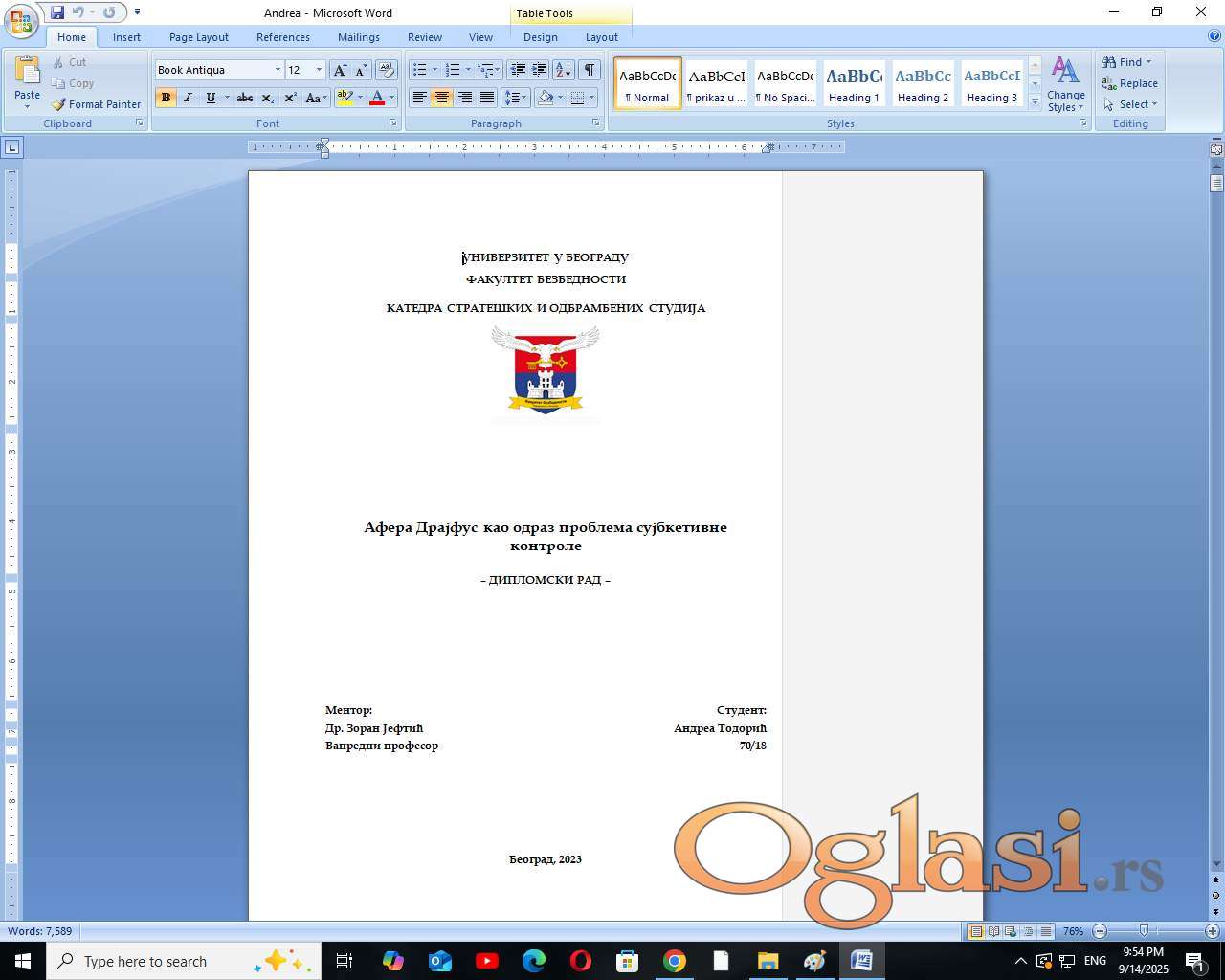This screenshot has height=980, width=1225.
Task: Click the Change Styles icon
Action: coord(1065,84)
